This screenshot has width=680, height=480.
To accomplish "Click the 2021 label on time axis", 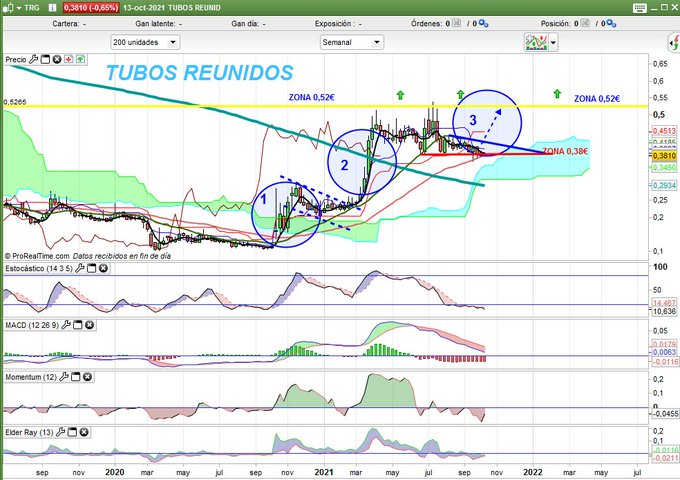I will [324, 472].
